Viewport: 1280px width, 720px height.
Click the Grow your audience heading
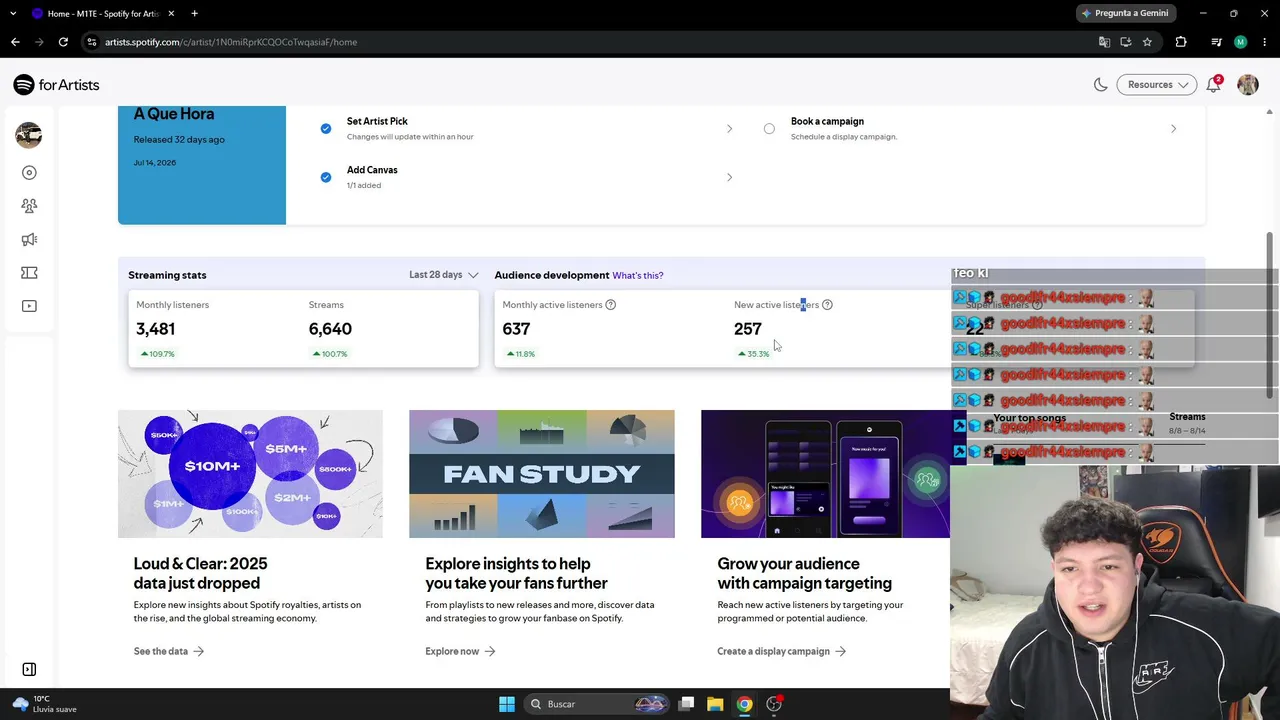[x=804, y=573]
